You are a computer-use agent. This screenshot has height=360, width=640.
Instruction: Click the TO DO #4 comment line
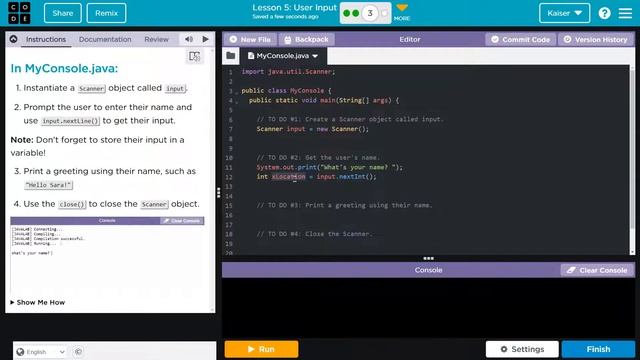314,234
